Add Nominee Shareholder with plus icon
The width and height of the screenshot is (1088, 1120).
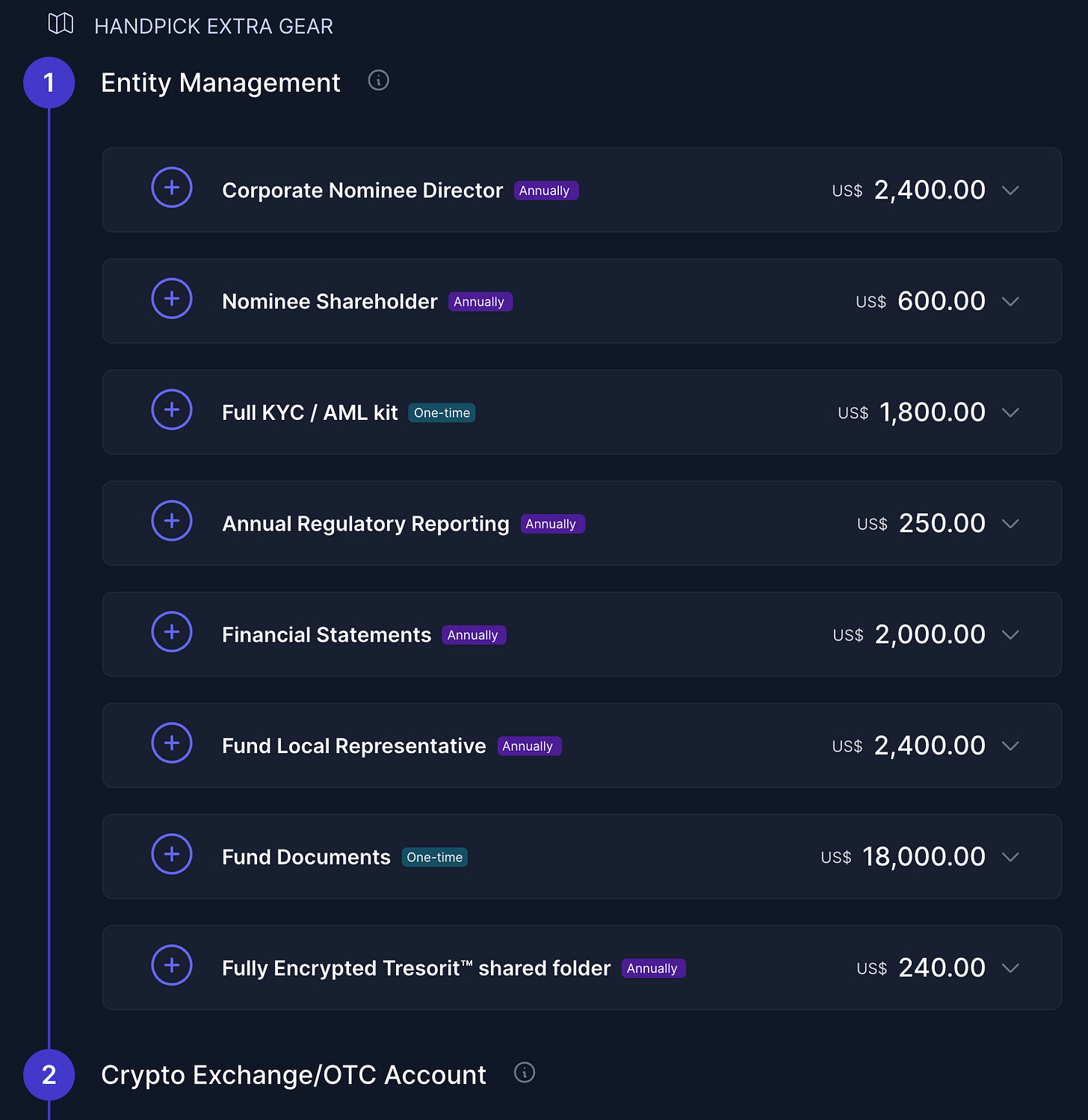pos(172,299)
